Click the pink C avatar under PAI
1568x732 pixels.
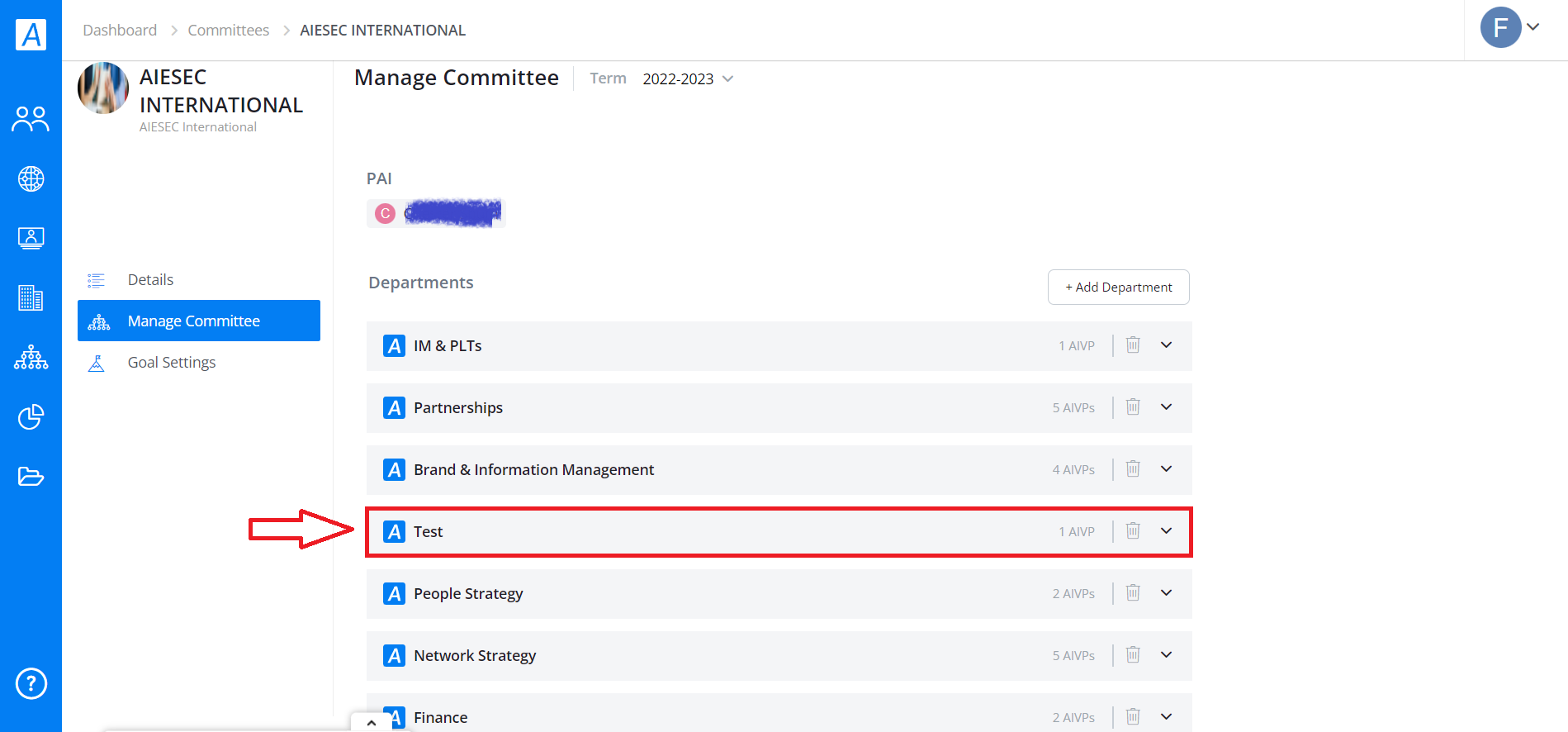pos(385,213)
